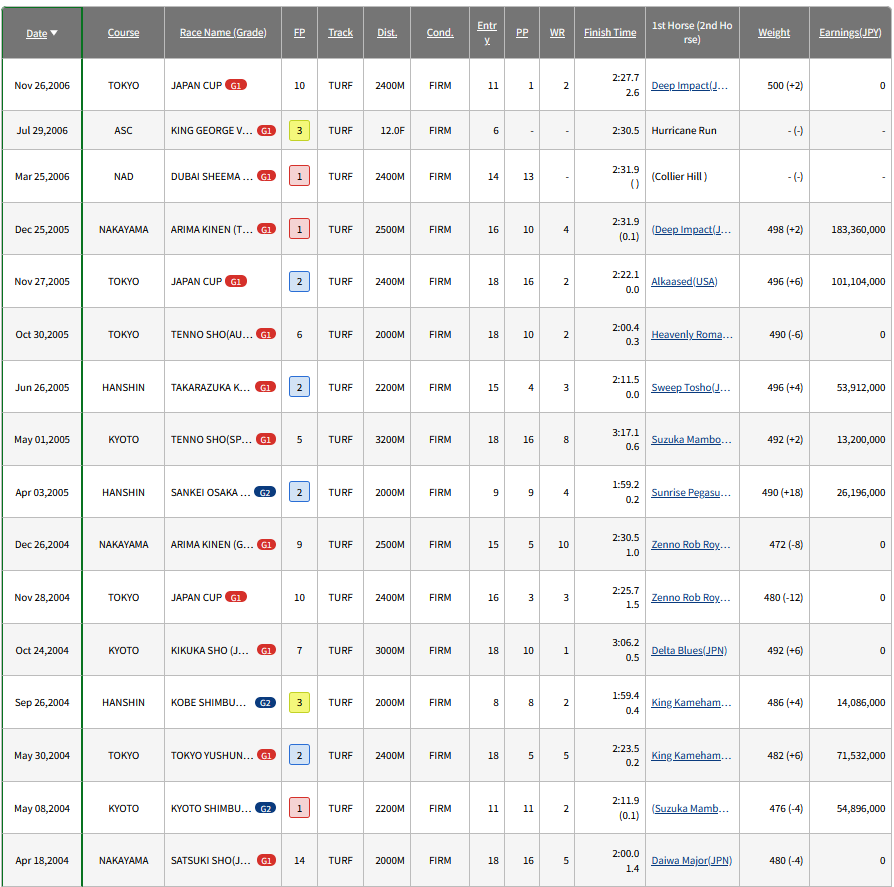Sort by Earnings(JPY) column header
Viewport: 894px width, 887px height.
[850, 32]
